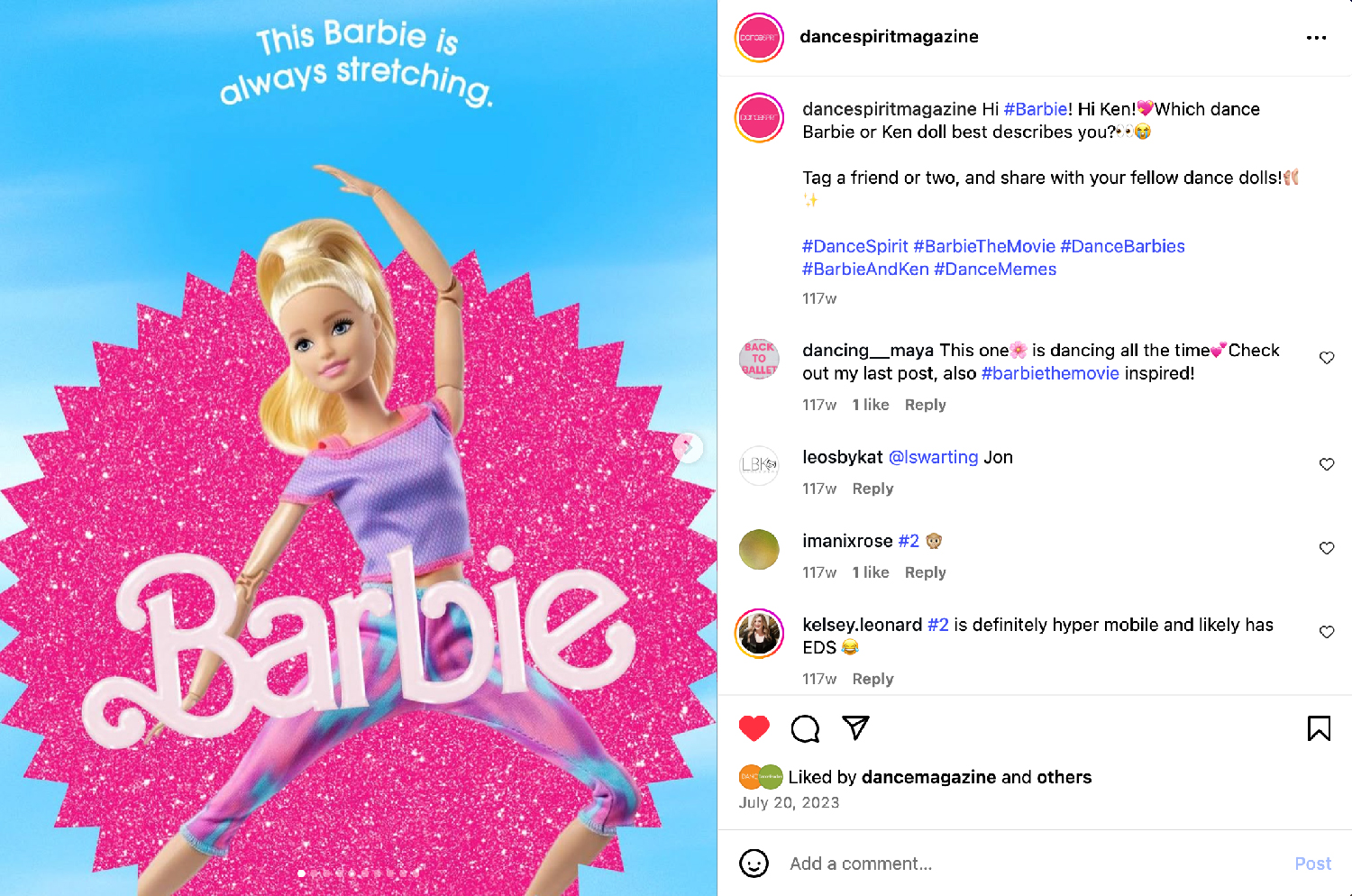Open the comment speech bubble icon
The image size is (1352, 896).
805,728
